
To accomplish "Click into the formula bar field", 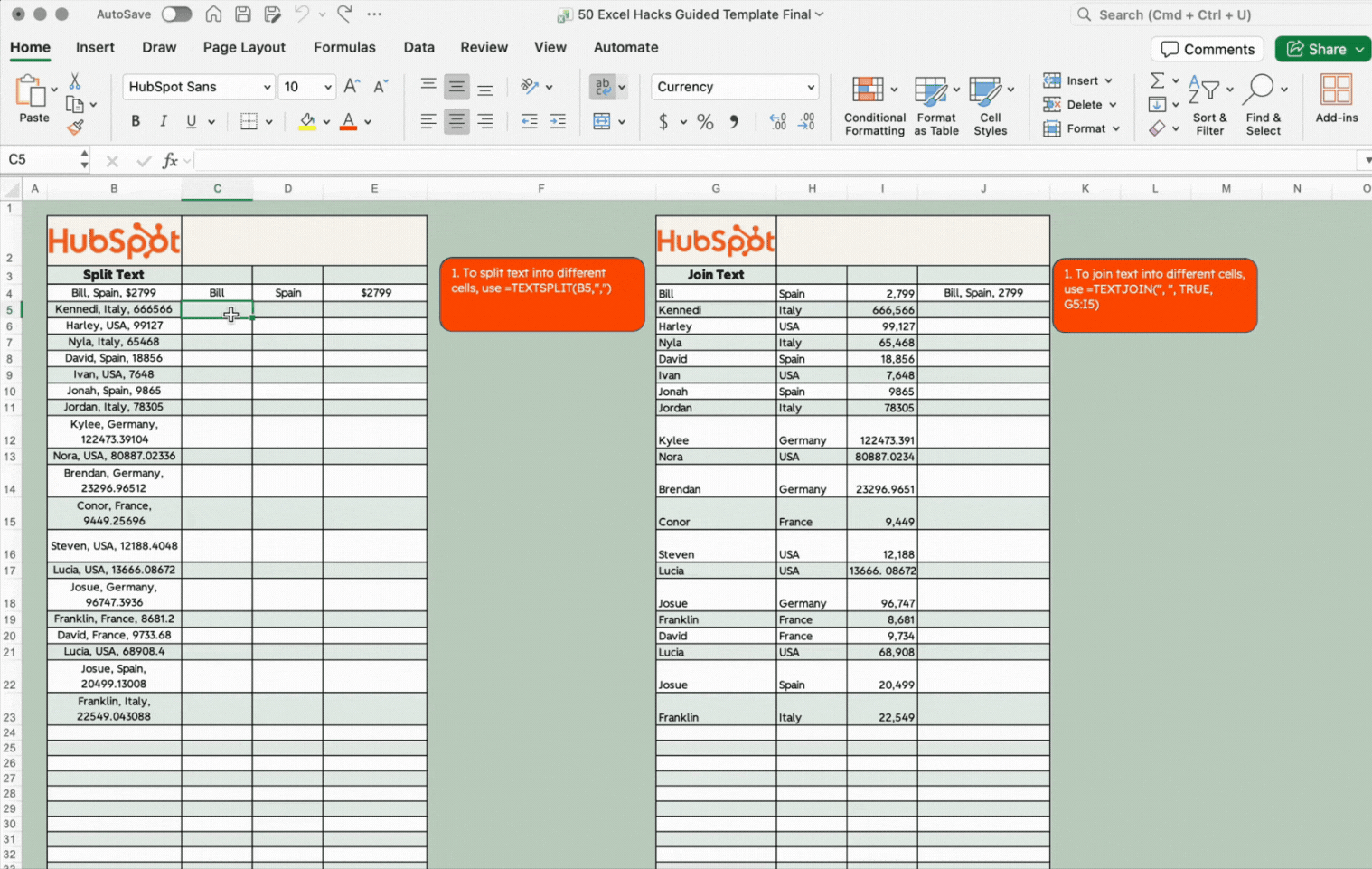I will click(x=768, y=161).
